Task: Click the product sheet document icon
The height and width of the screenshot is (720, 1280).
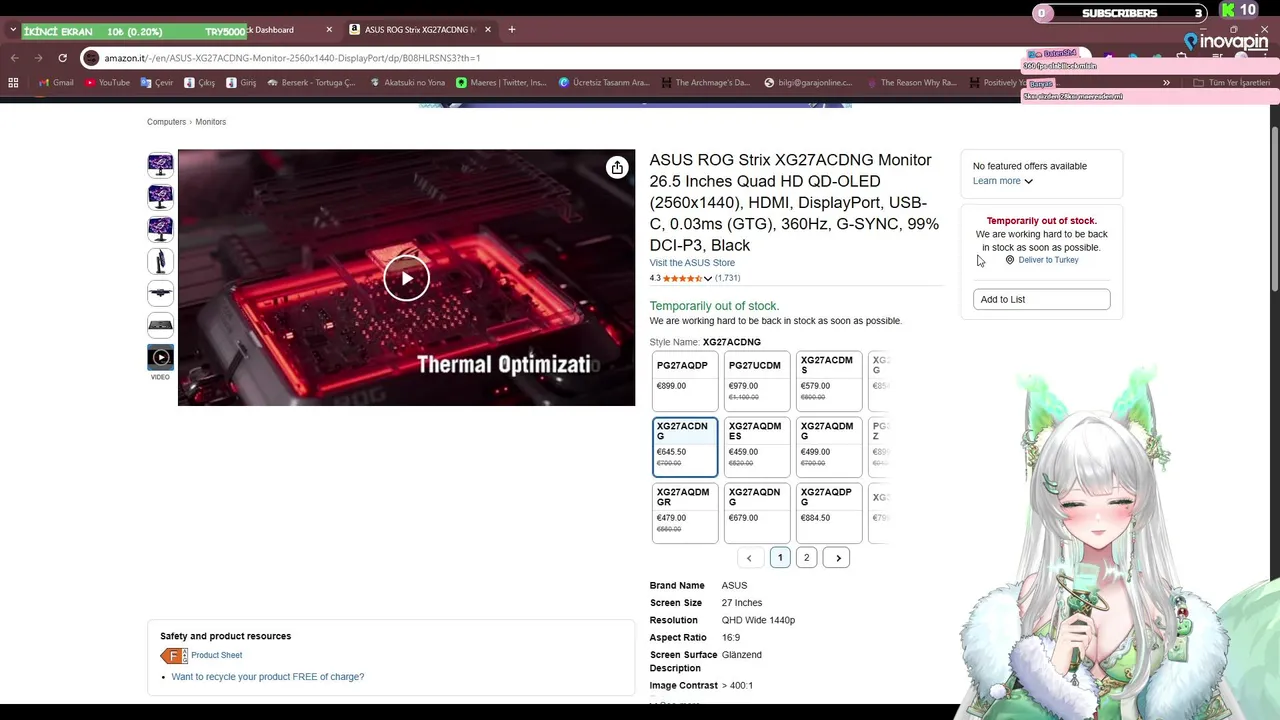Action: point(173,656)
